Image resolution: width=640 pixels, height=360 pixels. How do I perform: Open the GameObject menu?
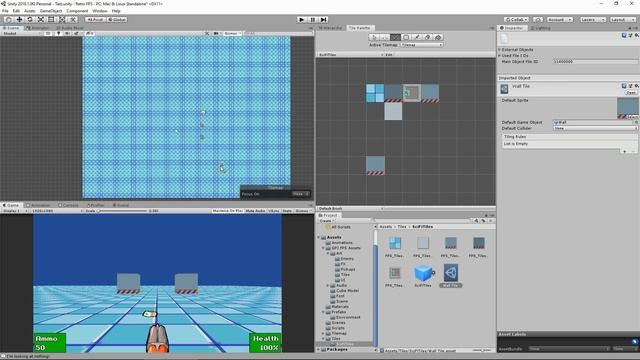(51, 11)
